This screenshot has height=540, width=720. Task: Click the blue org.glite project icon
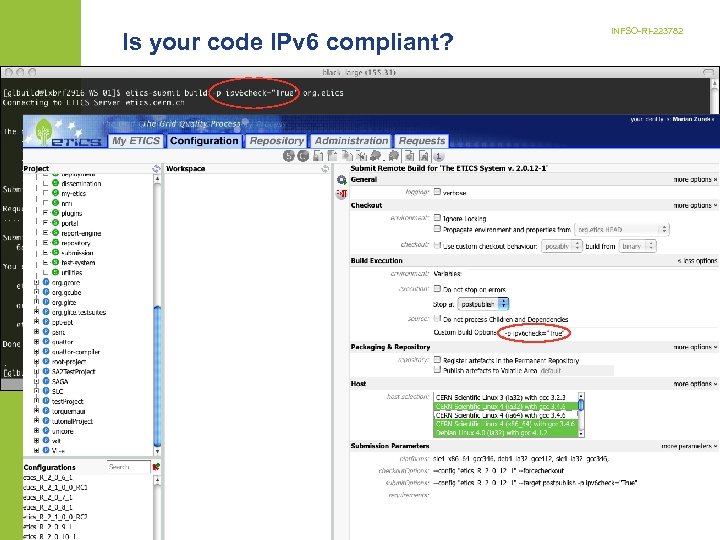[x=46, y=302]
